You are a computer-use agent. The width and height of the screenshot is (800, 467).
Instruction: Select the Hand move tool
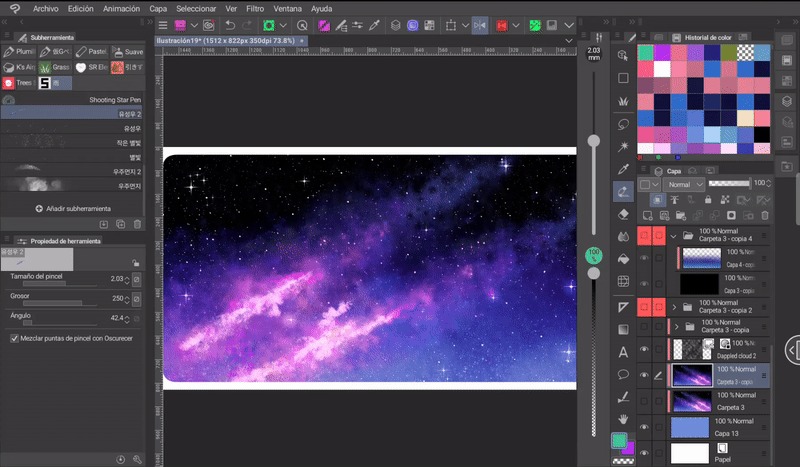[x=623, y=419]
